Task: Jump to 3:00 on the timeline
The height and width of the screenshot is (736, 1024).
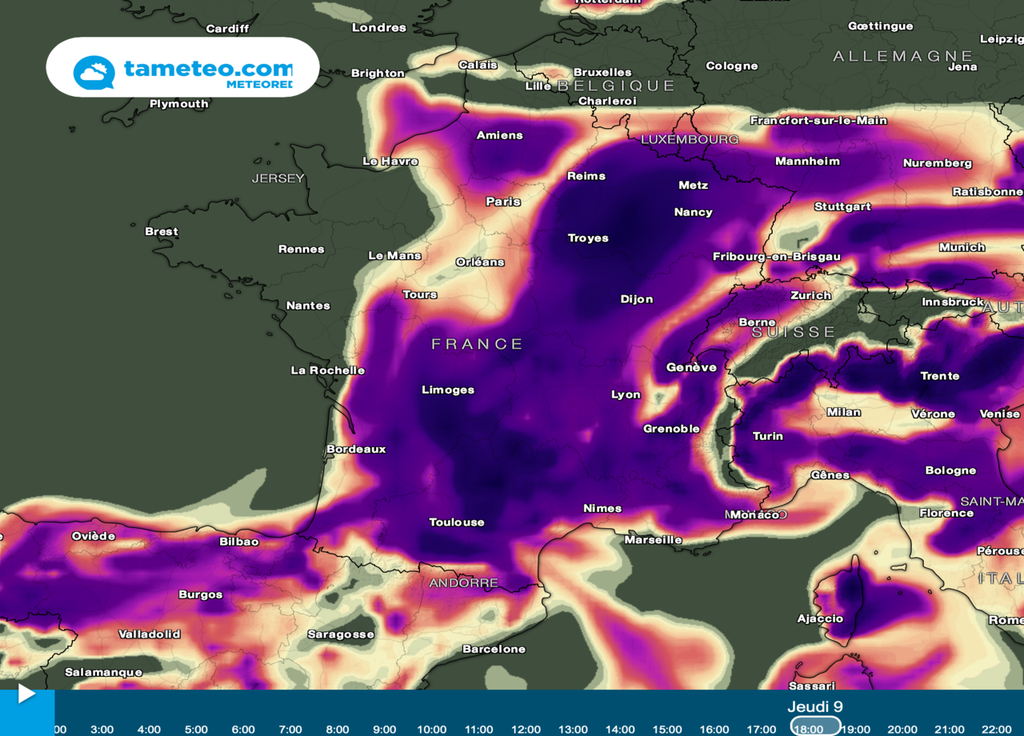Action: pyautogui.click(x=102, y=729)
